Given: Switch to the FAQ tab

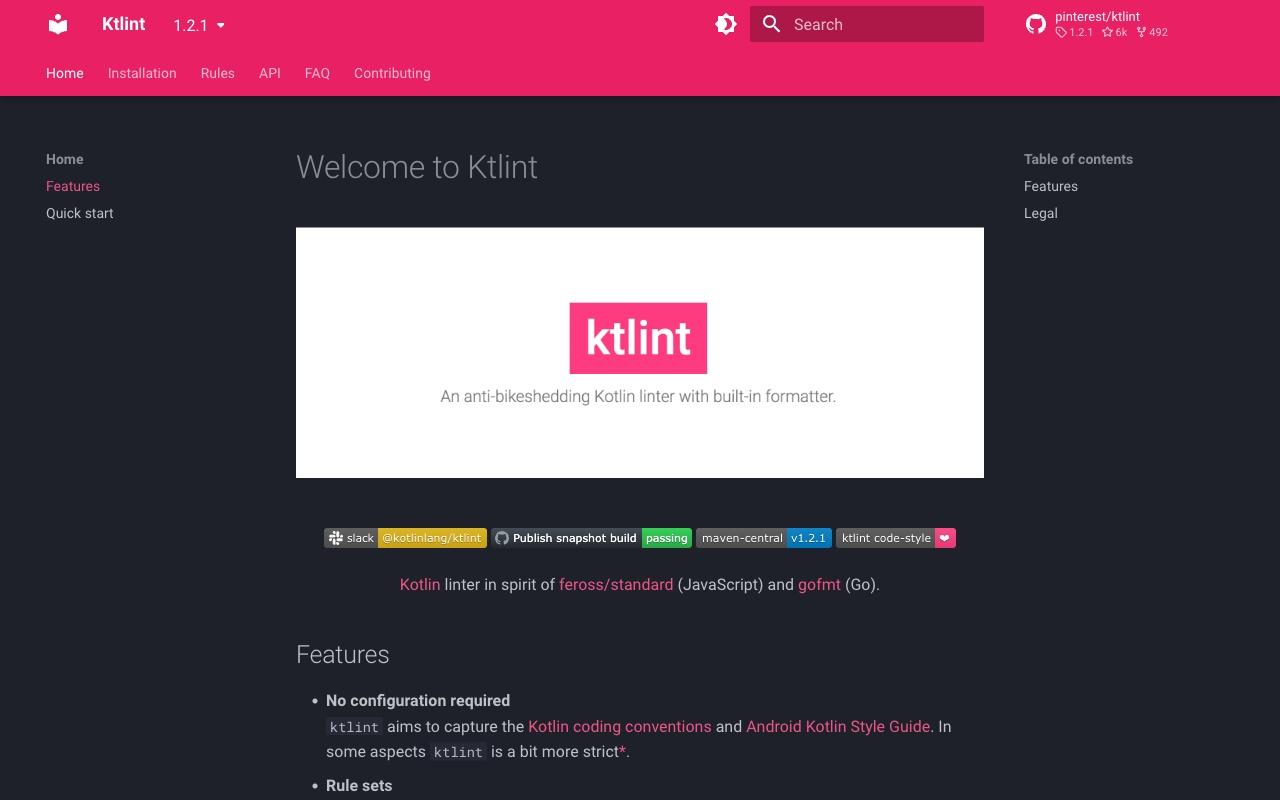Looking at the screenshot, I should 317,73.
